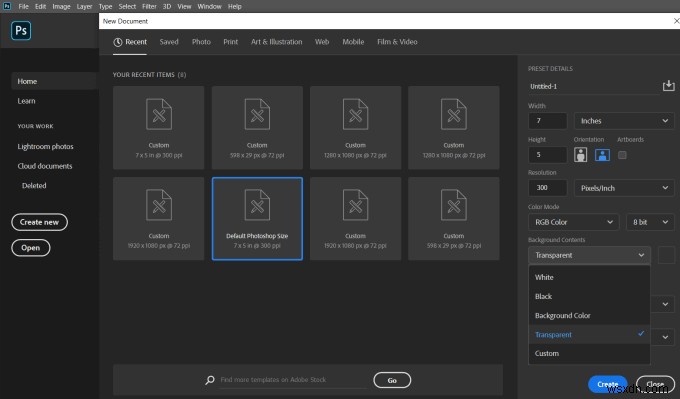Open Cloud documents
Image resolution: width=680 pixels, height=399 pixels.
click(45, 166)
